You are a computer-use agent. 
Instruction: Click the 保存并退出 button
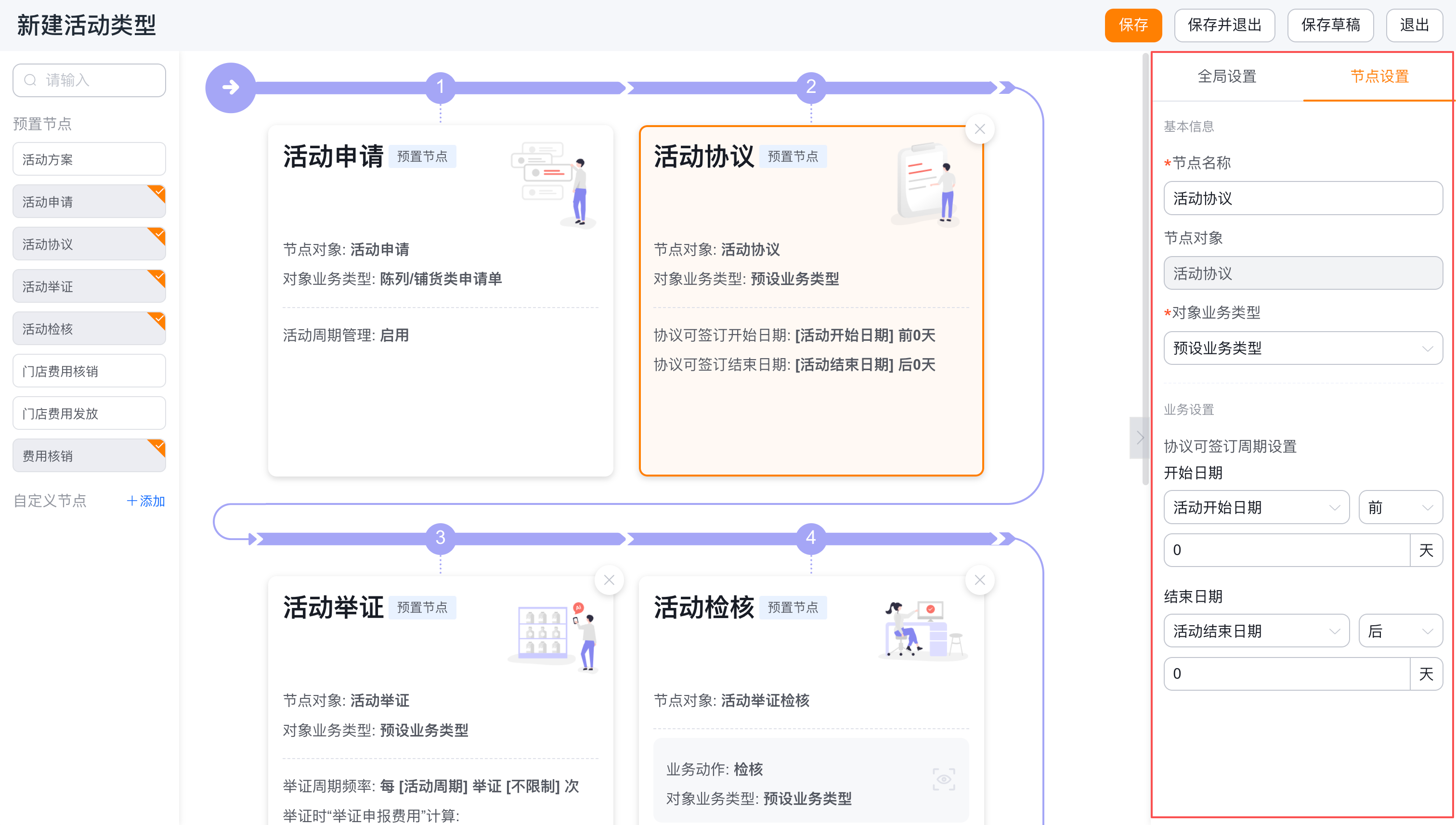pos(1224,25)
